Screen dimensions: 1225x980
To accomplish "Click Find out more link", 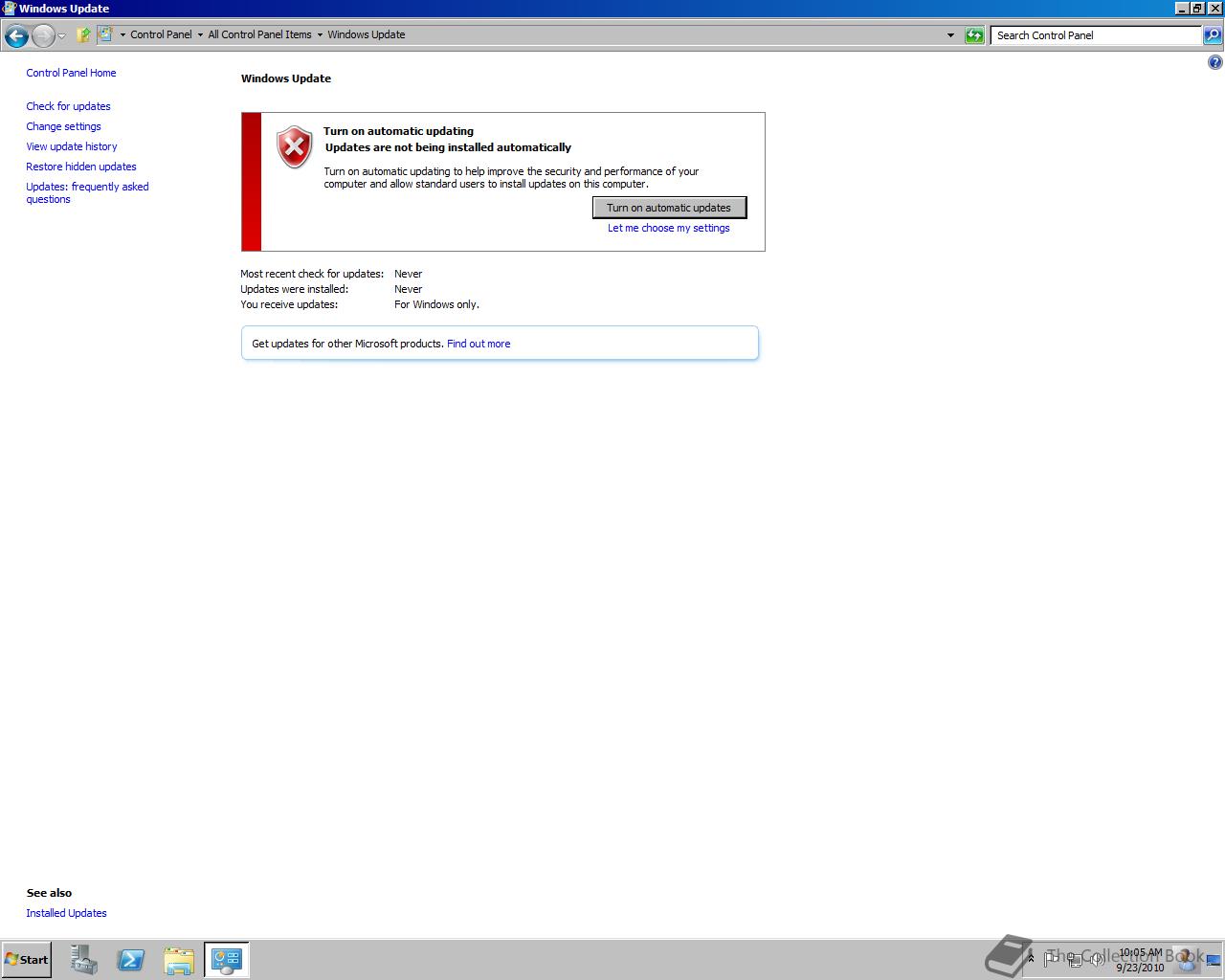I will (x=479, y=344).
